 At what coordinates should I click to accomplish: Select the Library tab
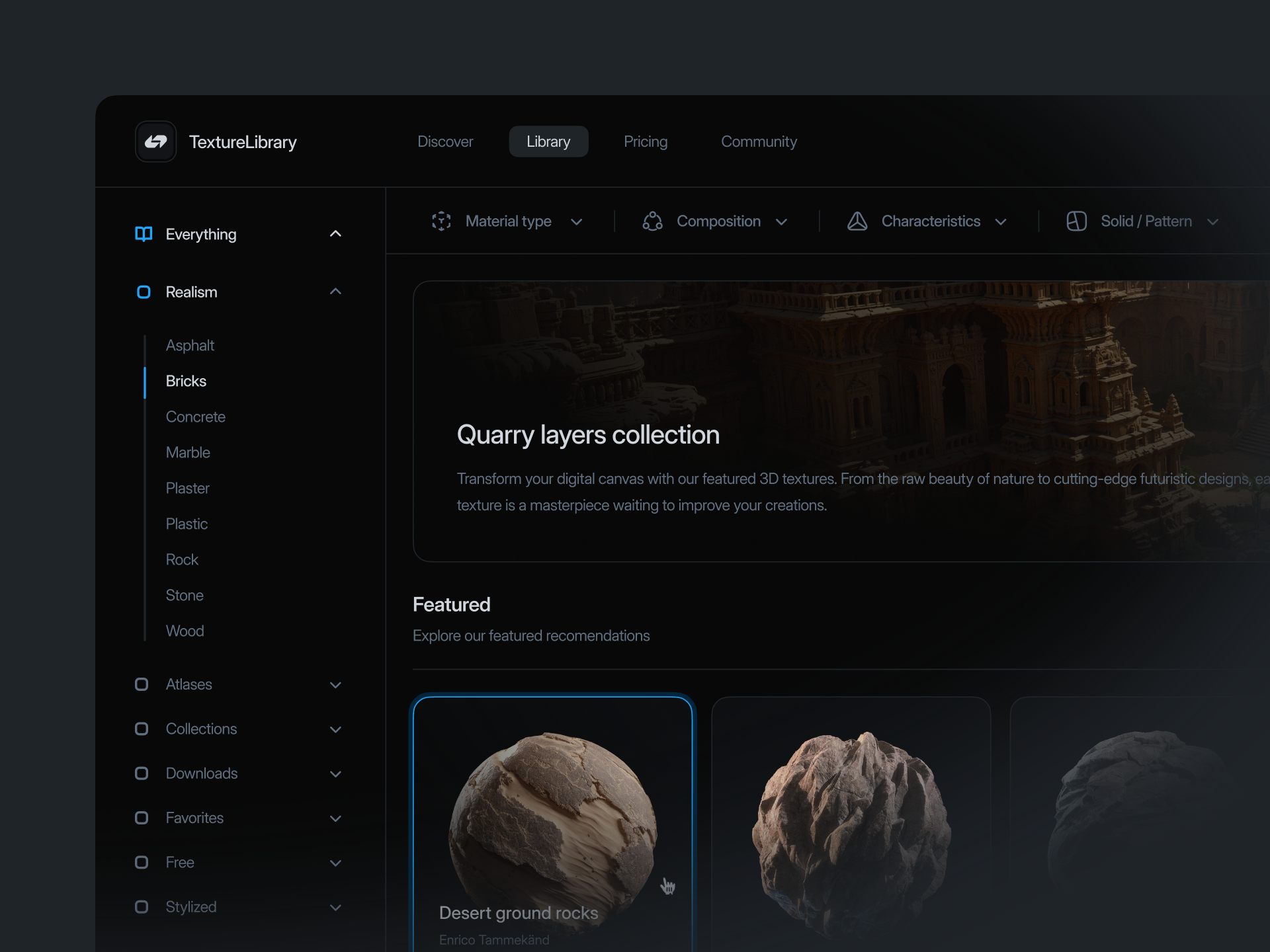pyautogui.click(x=548, y=141)
